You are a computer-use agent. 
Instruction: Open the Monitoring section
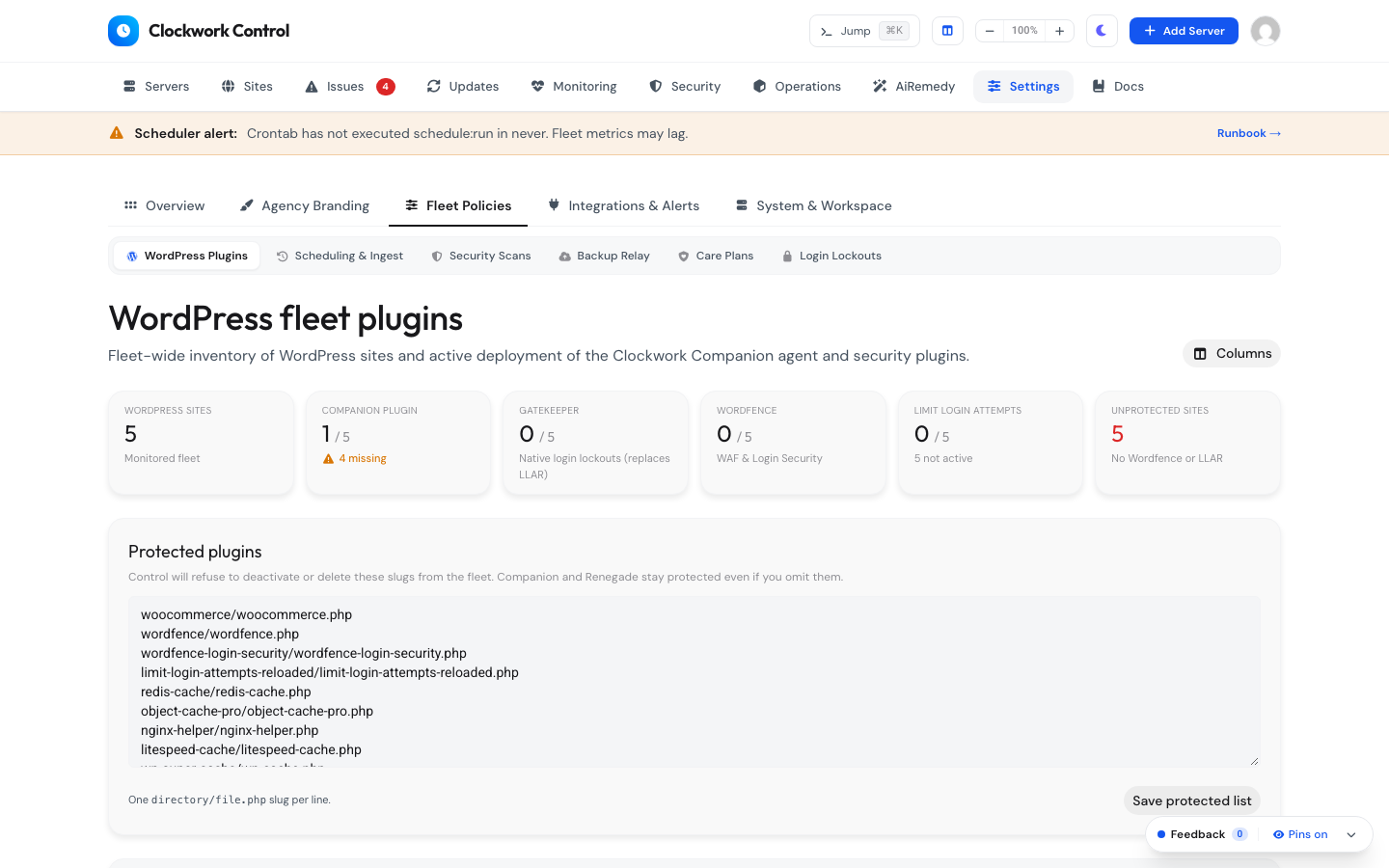point(574,87)
